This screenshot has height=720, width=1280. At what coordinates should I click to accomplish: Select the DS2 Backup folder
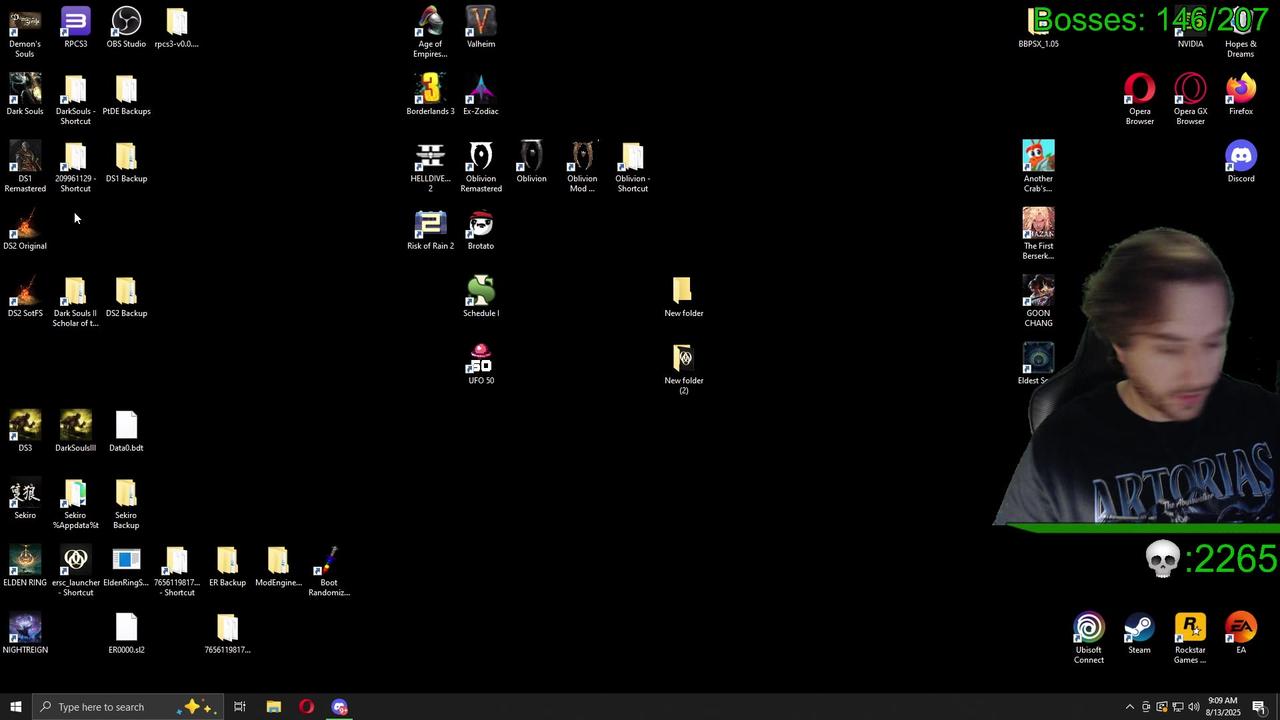click(x=126, y=297)
